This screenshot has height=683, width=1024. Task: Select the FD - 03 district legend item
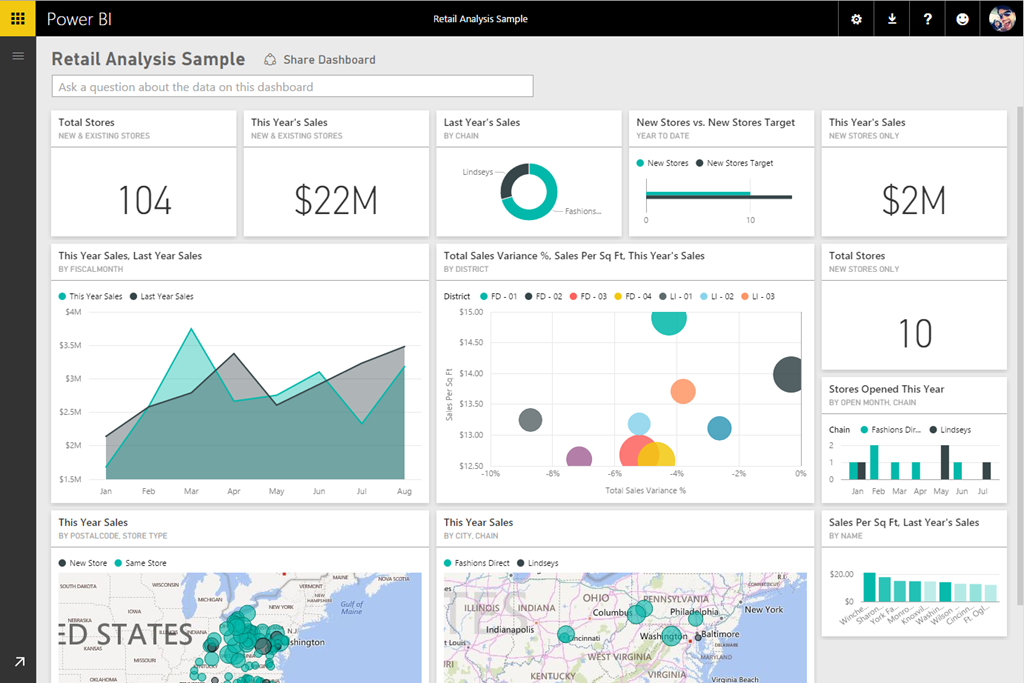[x=588, y=296]
